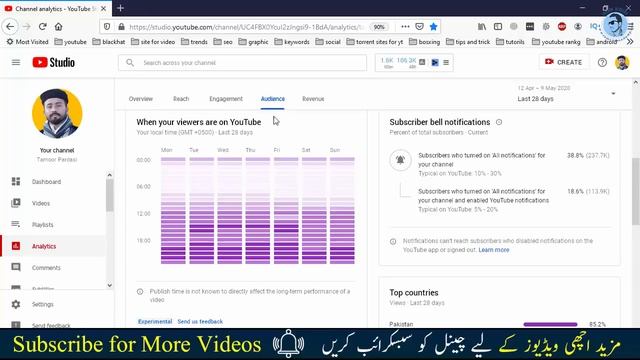The width and height of the screenshot is (640, 360).
Task: Click the CREATE button
Action: coord(564,62)
